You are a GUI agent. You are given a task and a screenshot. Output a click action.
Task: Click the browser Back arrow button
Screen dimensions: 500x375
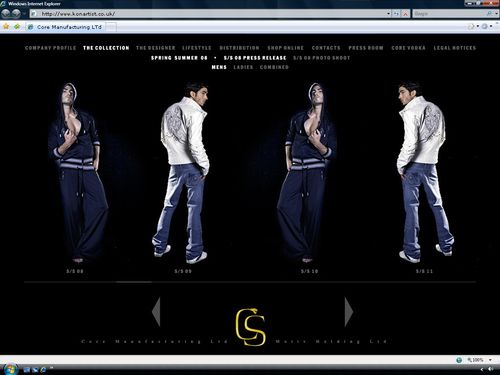tap(6, 14)
